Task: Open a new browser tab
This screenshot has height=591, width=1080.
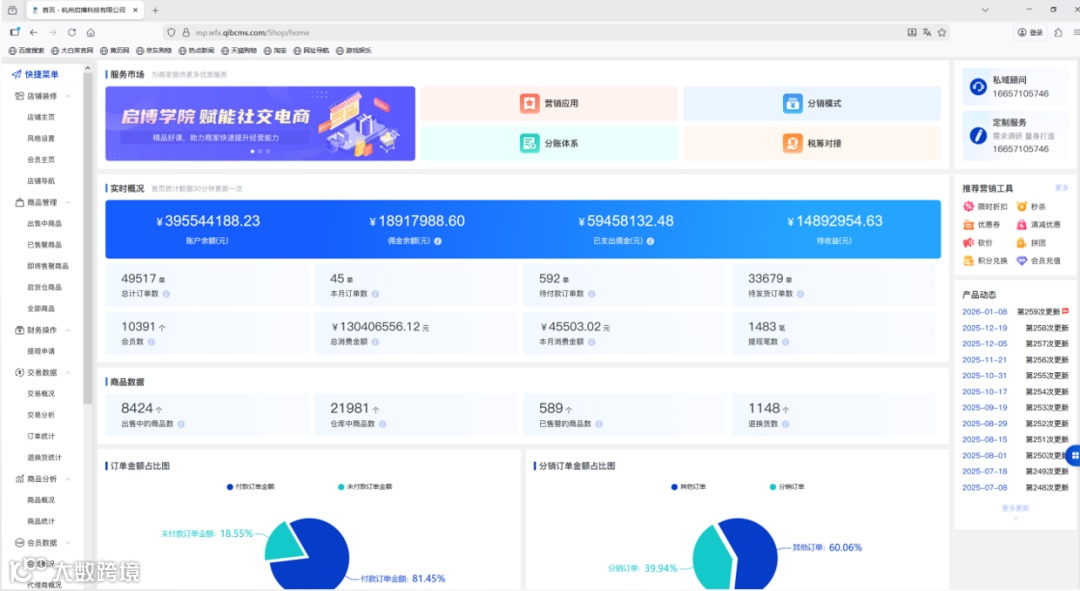Action: click(155, 10)
